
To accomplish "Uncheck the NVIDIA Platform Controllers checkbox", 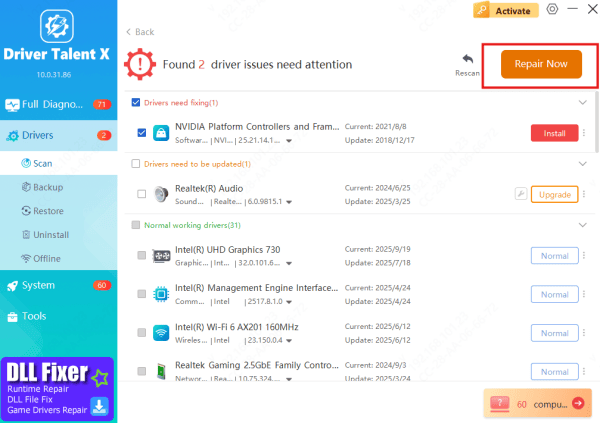I will point(141,132).
